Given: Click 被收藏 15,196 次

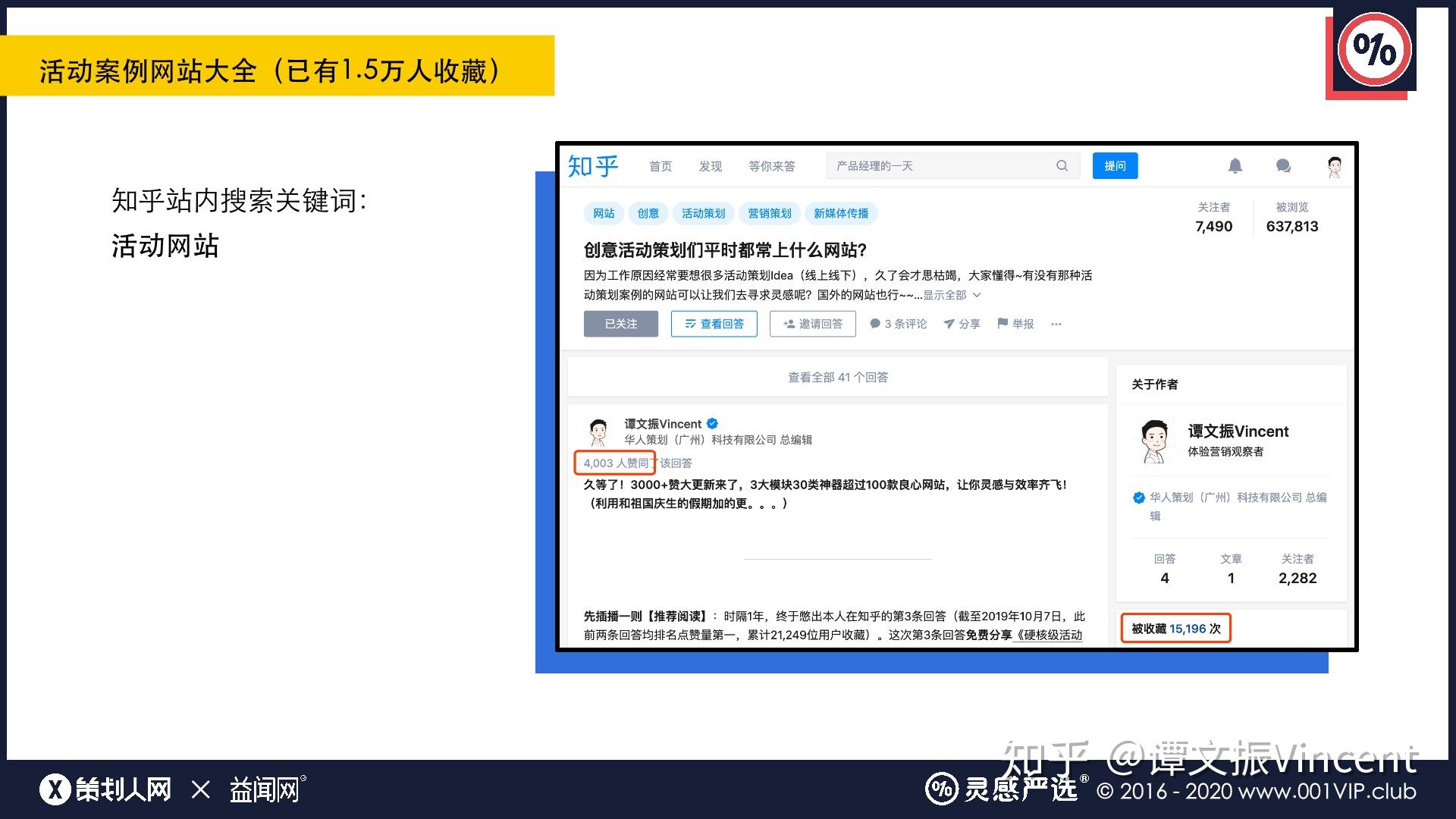Looking at the screenshot, I should click(x=1176, y=629).
